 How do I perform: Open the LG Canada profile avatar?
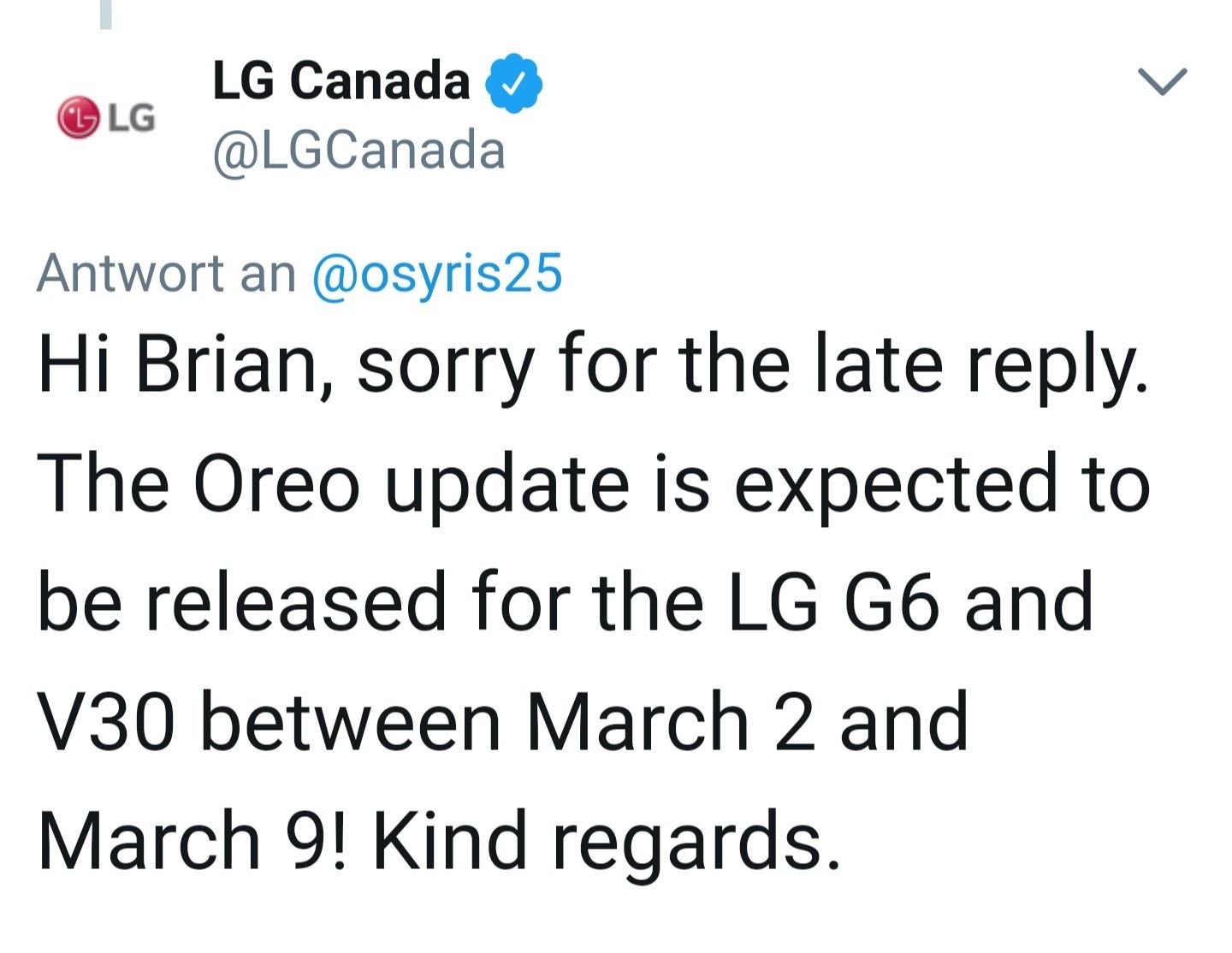click(x=106, y=117)
